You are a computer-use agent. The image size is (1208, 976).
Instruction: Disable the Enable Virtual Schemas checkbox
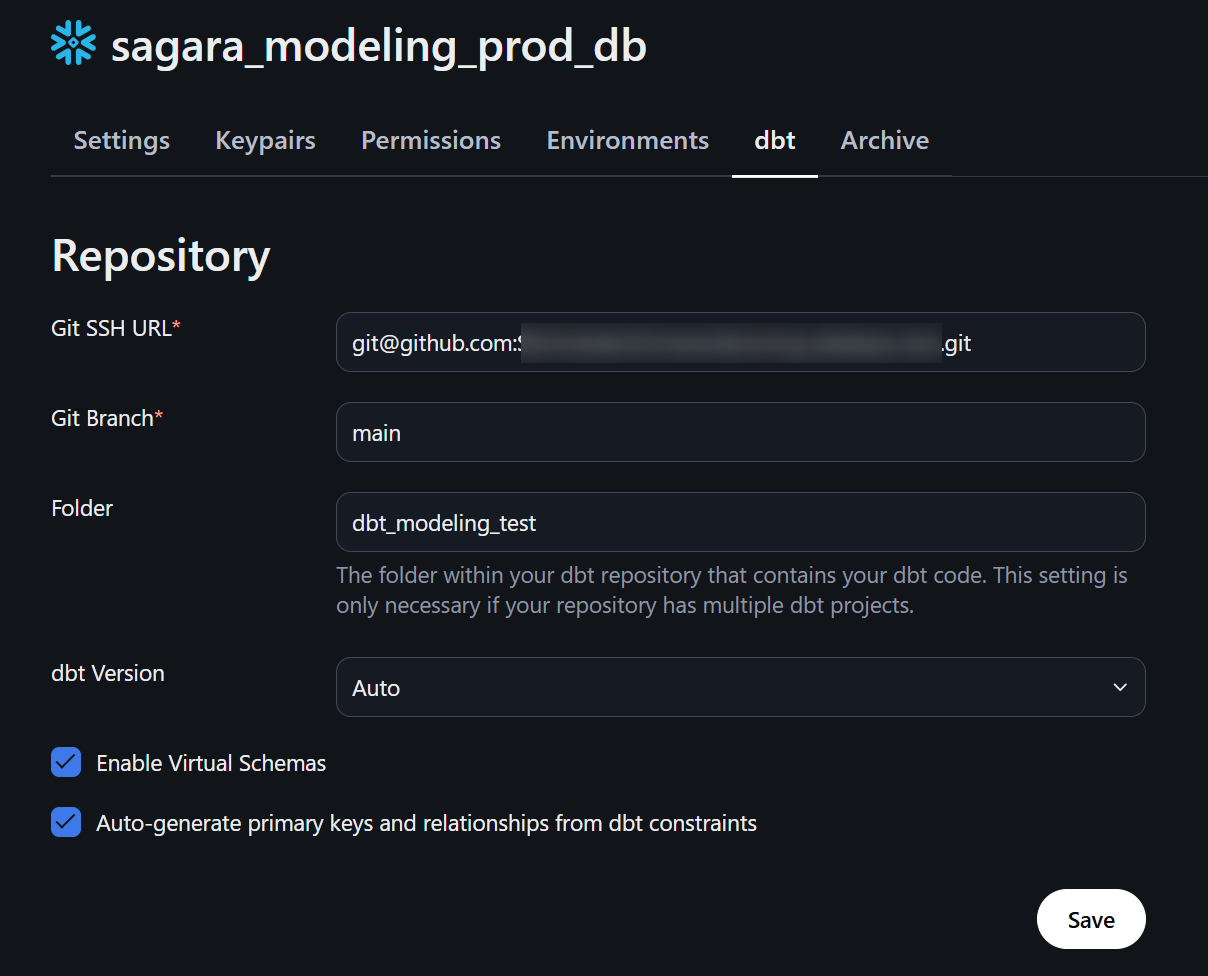pyautogui.click(x=66, y=763)
